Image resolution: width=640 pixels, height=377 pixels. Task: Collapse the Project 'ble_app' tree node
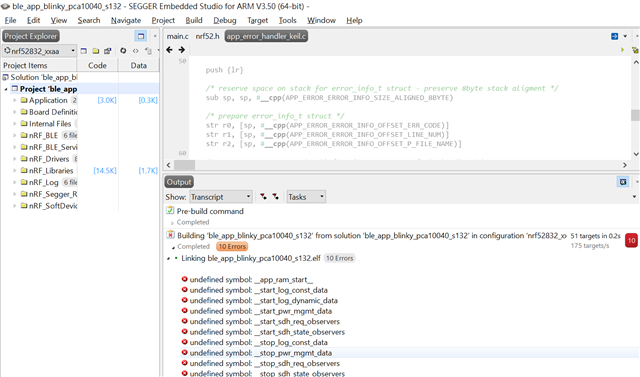(6, 89)
